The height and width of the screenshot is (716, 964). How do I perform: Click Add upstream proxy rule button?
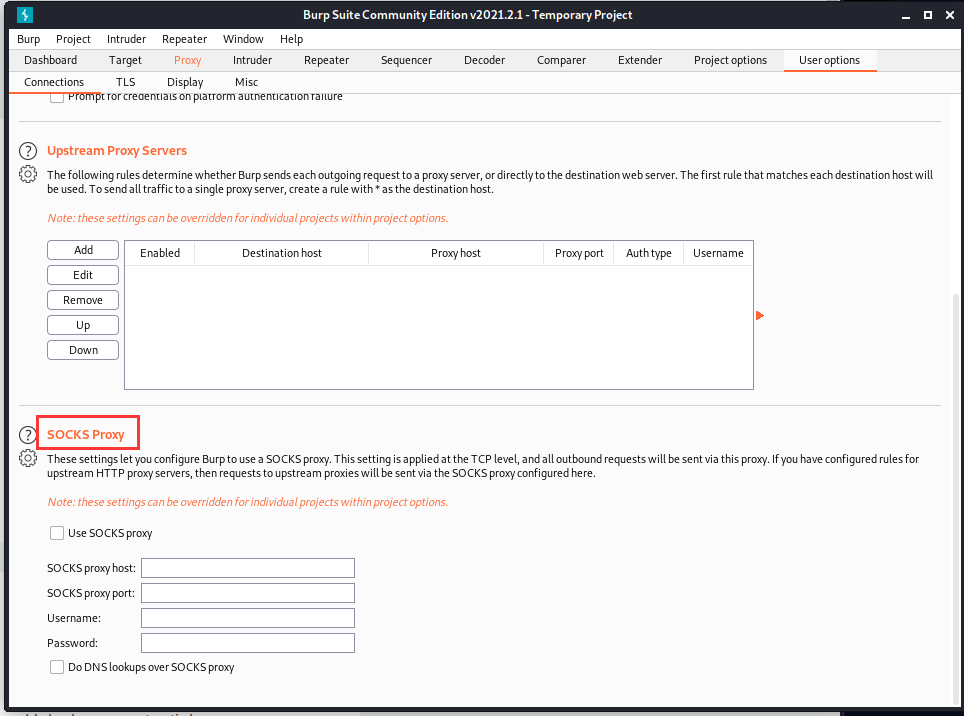pyautogui.click(x=83, y=250)
